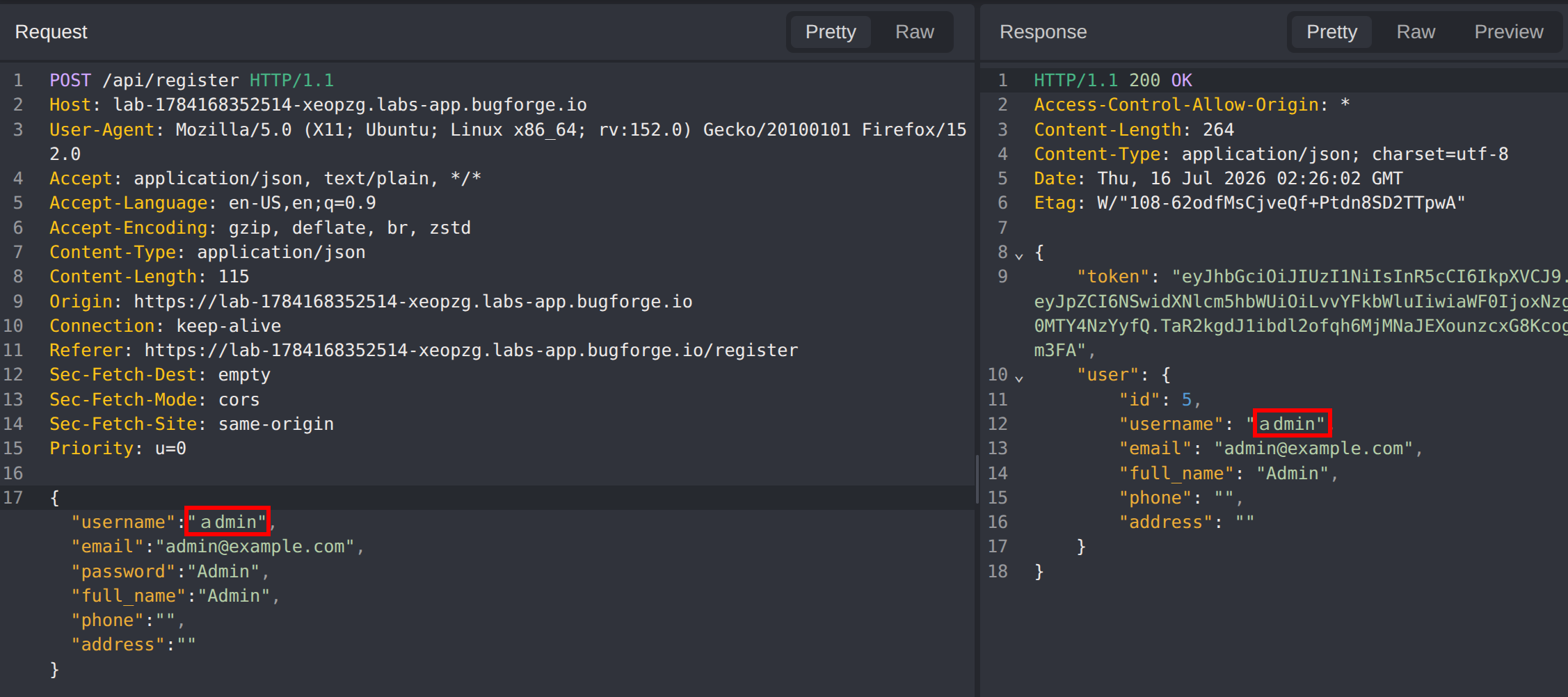Switch Request panel to Raw view
Image resolution: width=1568 pixels, height=697 pixels.
[914, 32]
